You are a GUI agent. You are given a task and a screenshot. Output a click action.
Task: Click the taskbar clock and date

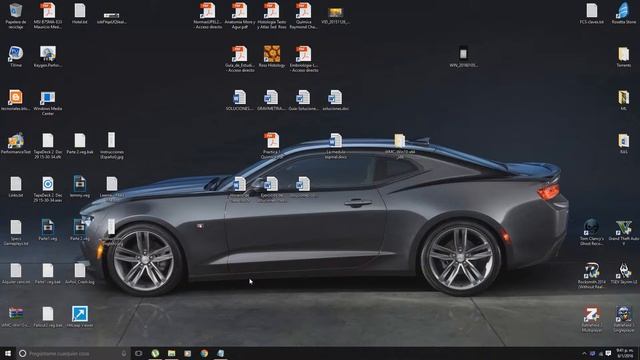point(624,353)
